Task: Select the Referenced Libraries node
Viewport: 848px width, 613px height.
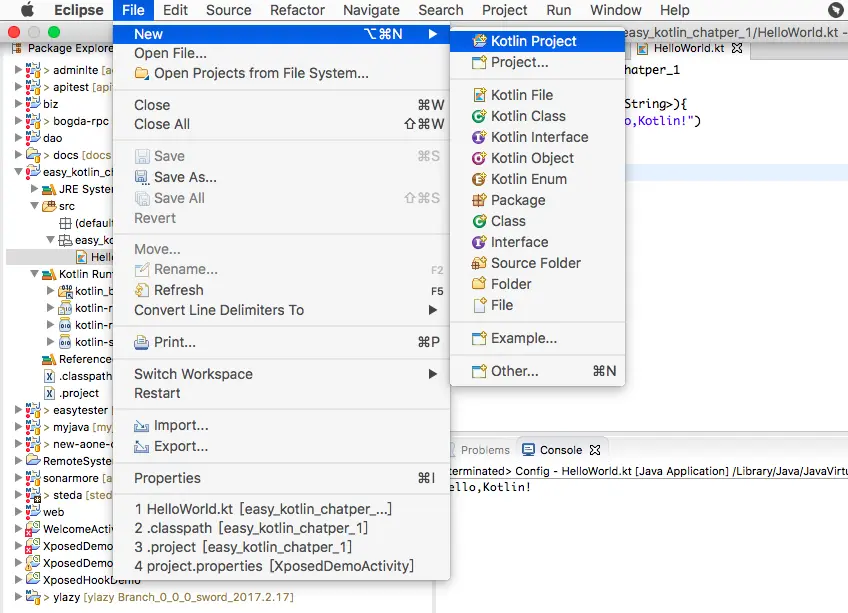Action: click(85, 359)
